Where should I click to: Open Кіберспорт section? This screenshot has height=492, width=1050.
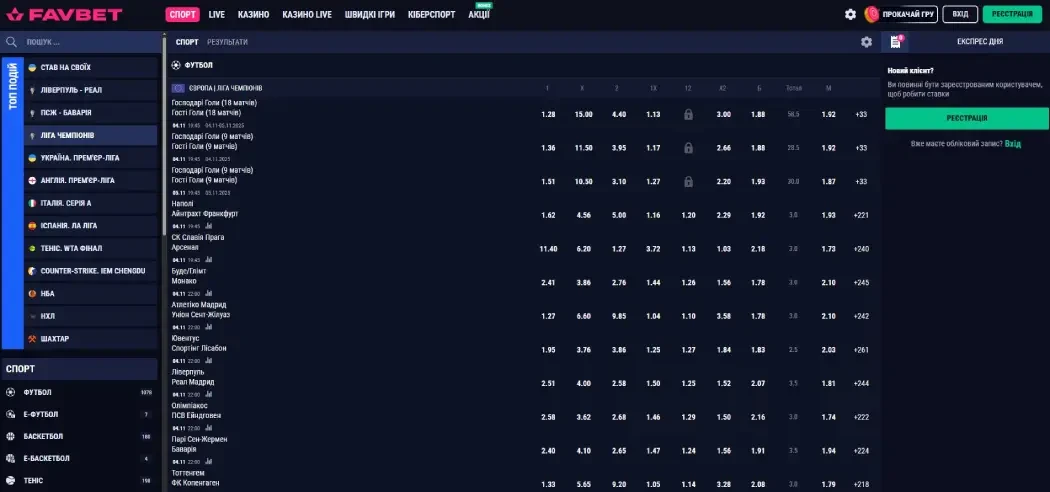pos(431,15)
